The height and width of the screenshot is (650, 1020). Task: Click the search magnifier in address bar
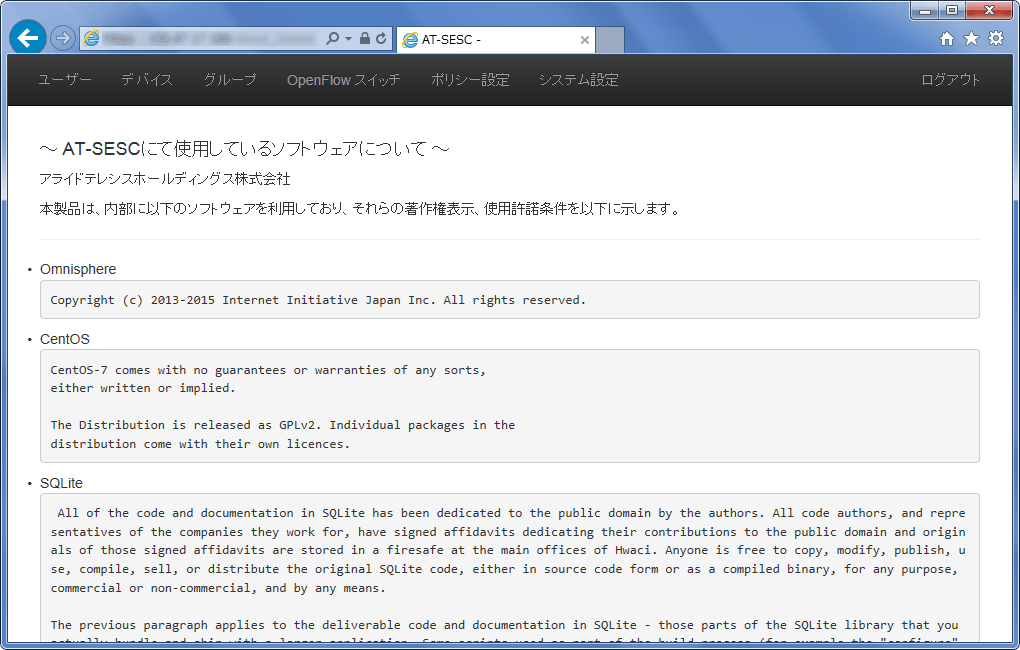[332, 38]
